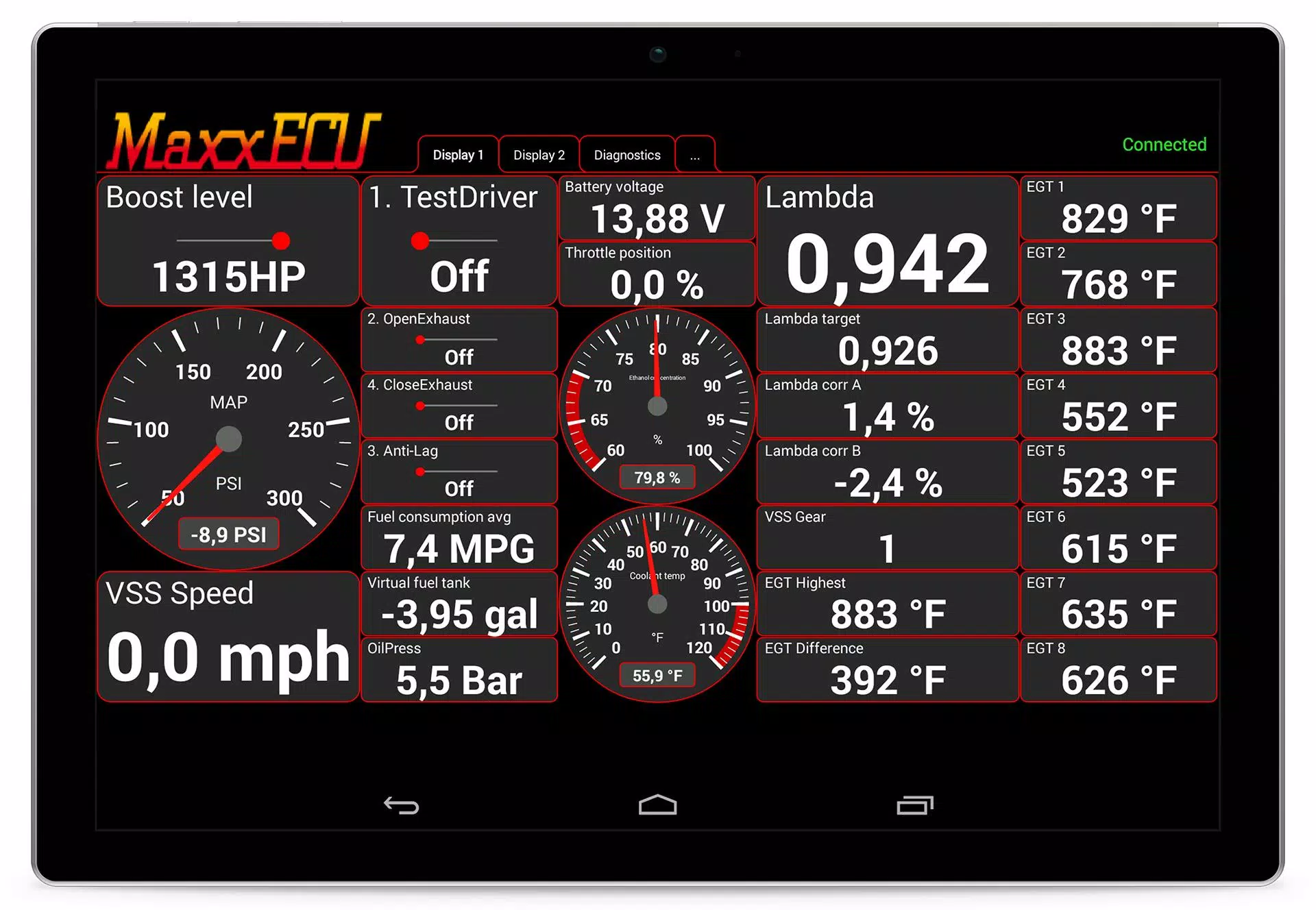Click the Connected status indicator

click(1155, 147)
